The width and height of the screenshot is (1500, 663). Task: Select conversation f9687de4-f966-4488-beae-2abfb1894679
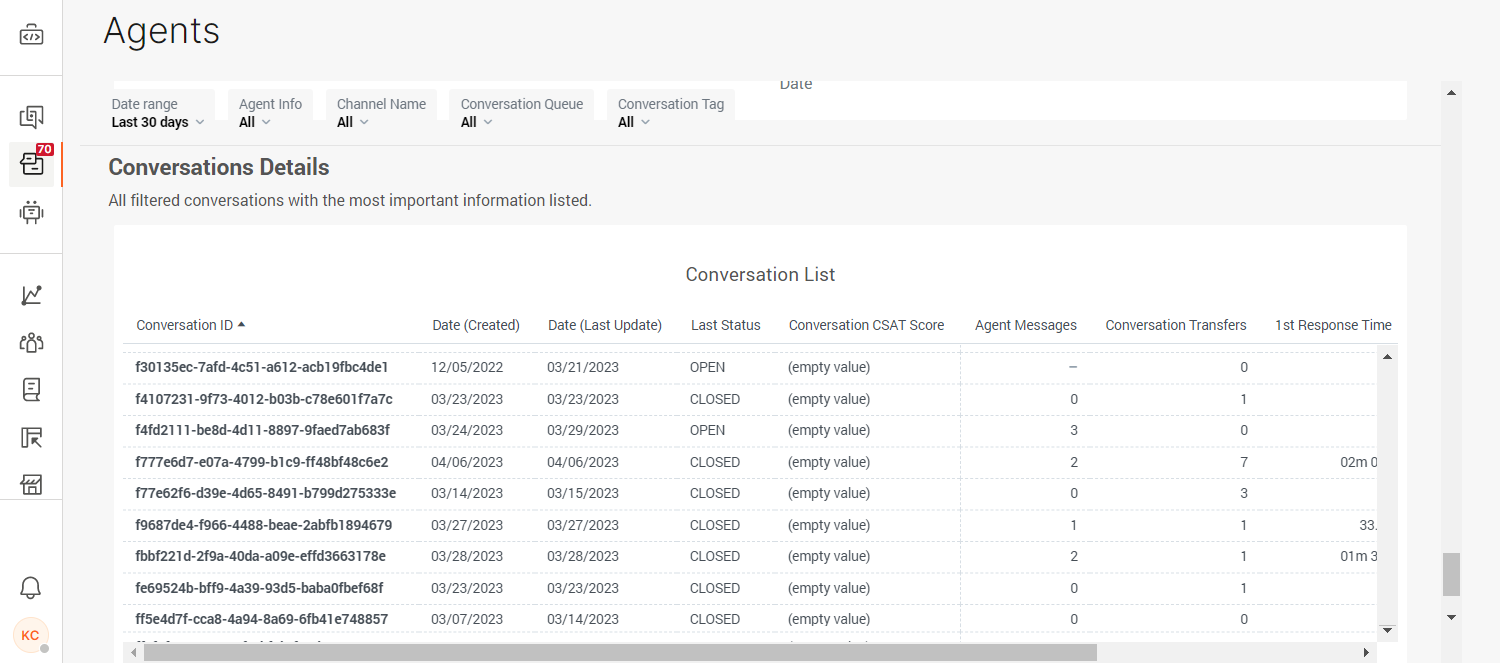(263, 525)
